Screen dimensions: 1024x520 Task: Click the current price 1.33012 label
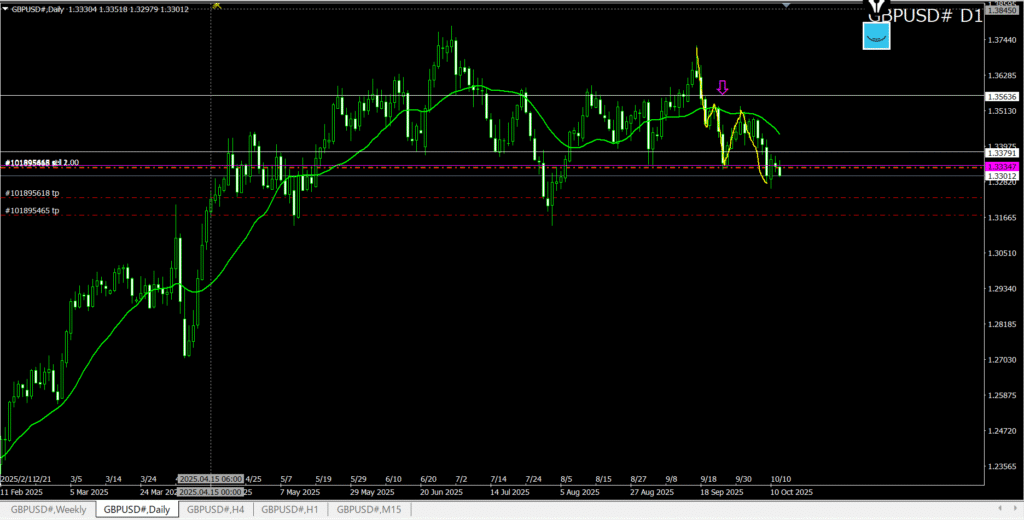1001,177
